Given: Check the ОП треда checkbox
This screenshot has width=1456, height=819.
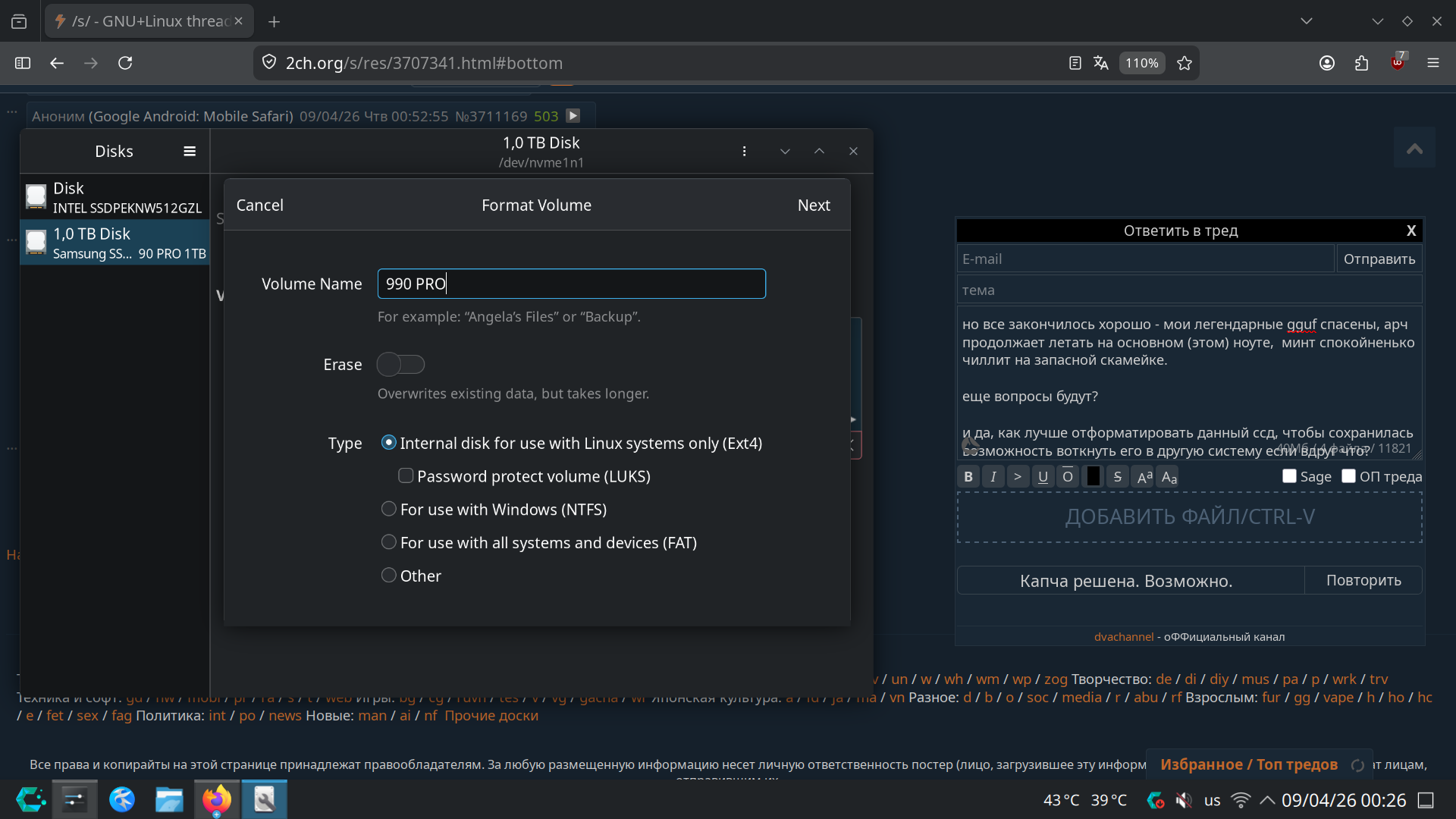Looking at the screenshot, I should [x=1348, y=476].
